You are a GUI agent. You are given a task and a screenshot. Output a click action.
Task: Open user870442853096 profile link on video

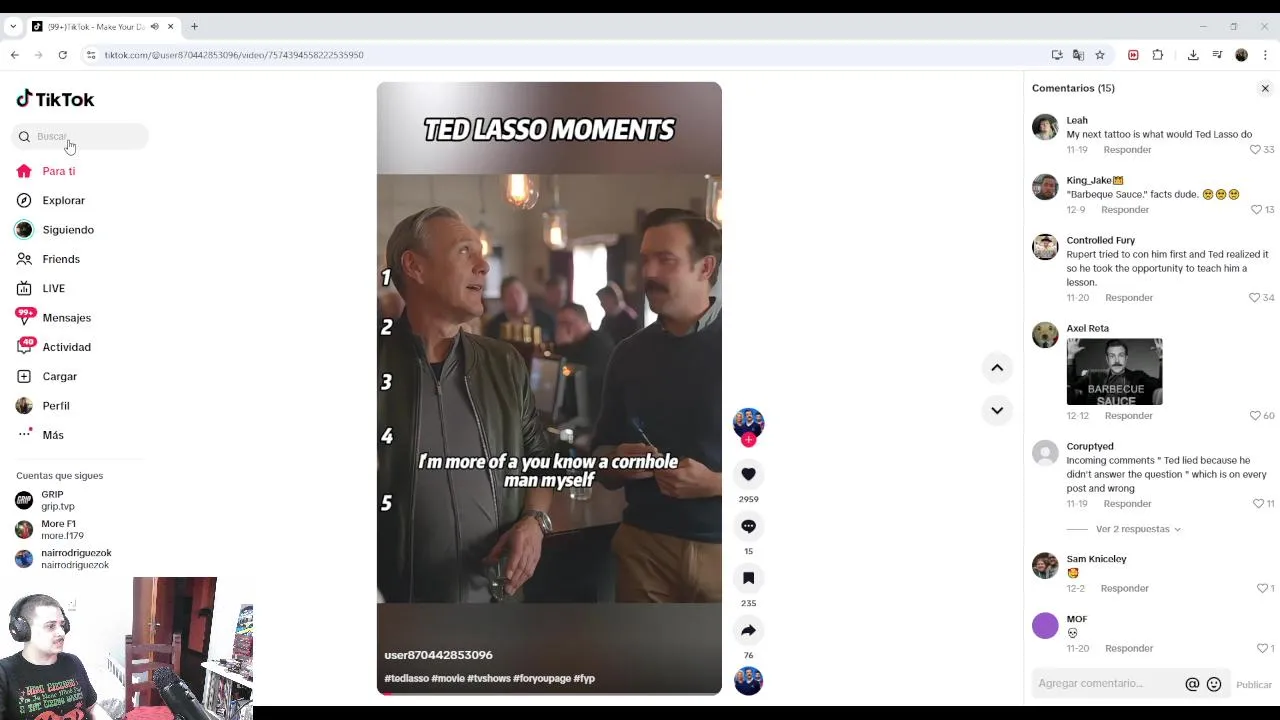coord(438,655)
